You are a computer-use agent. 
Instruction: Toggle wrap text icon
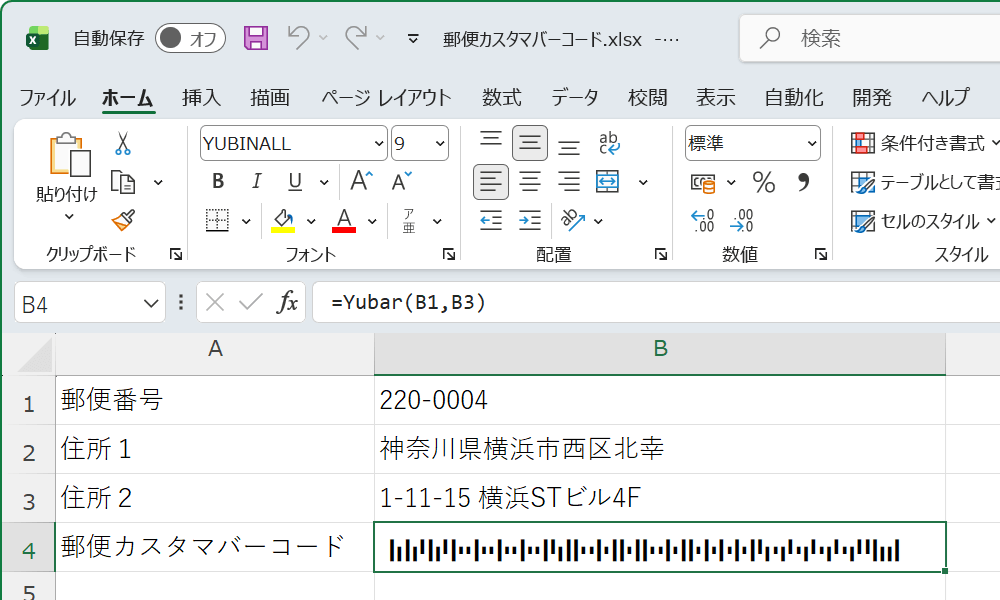click(x=610, y=143)
